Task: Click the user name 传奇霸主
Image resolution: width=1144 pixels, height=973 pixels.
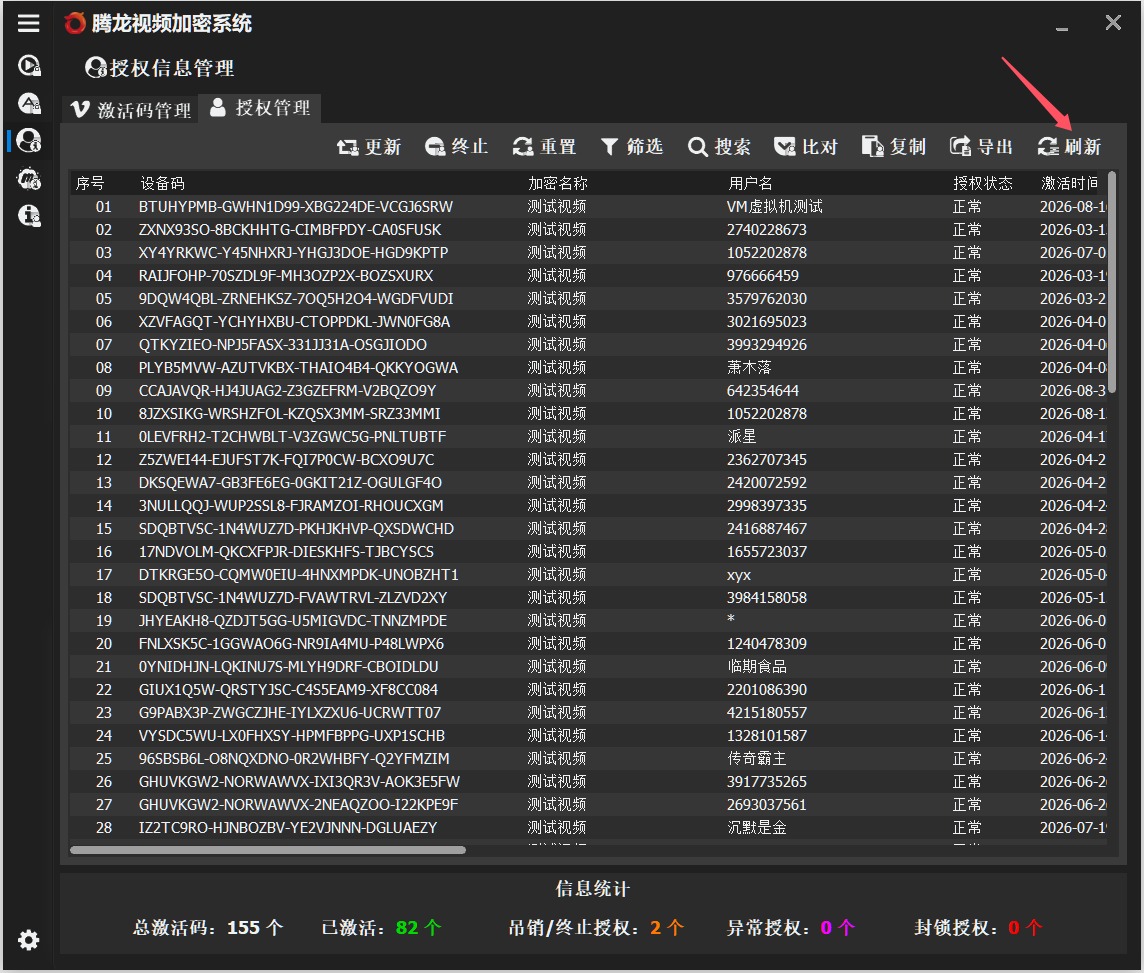Action: pos(757,759)
